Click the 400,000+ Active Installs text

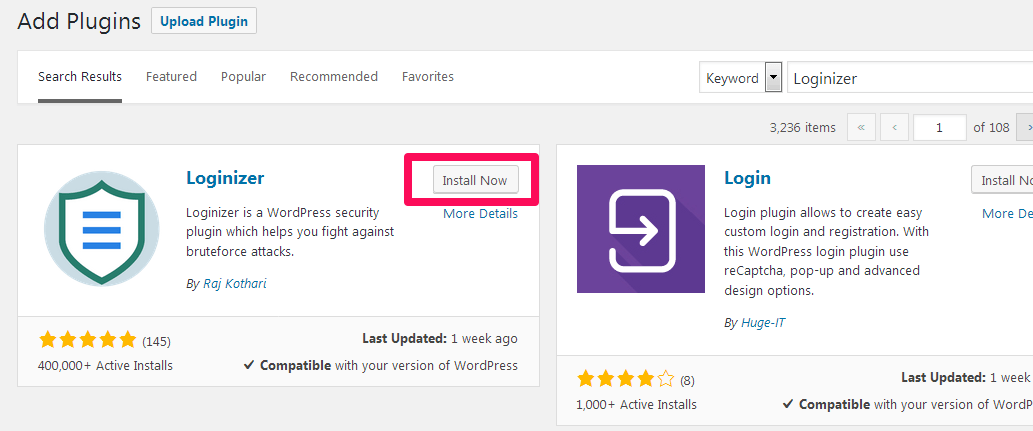coord(105,365)
